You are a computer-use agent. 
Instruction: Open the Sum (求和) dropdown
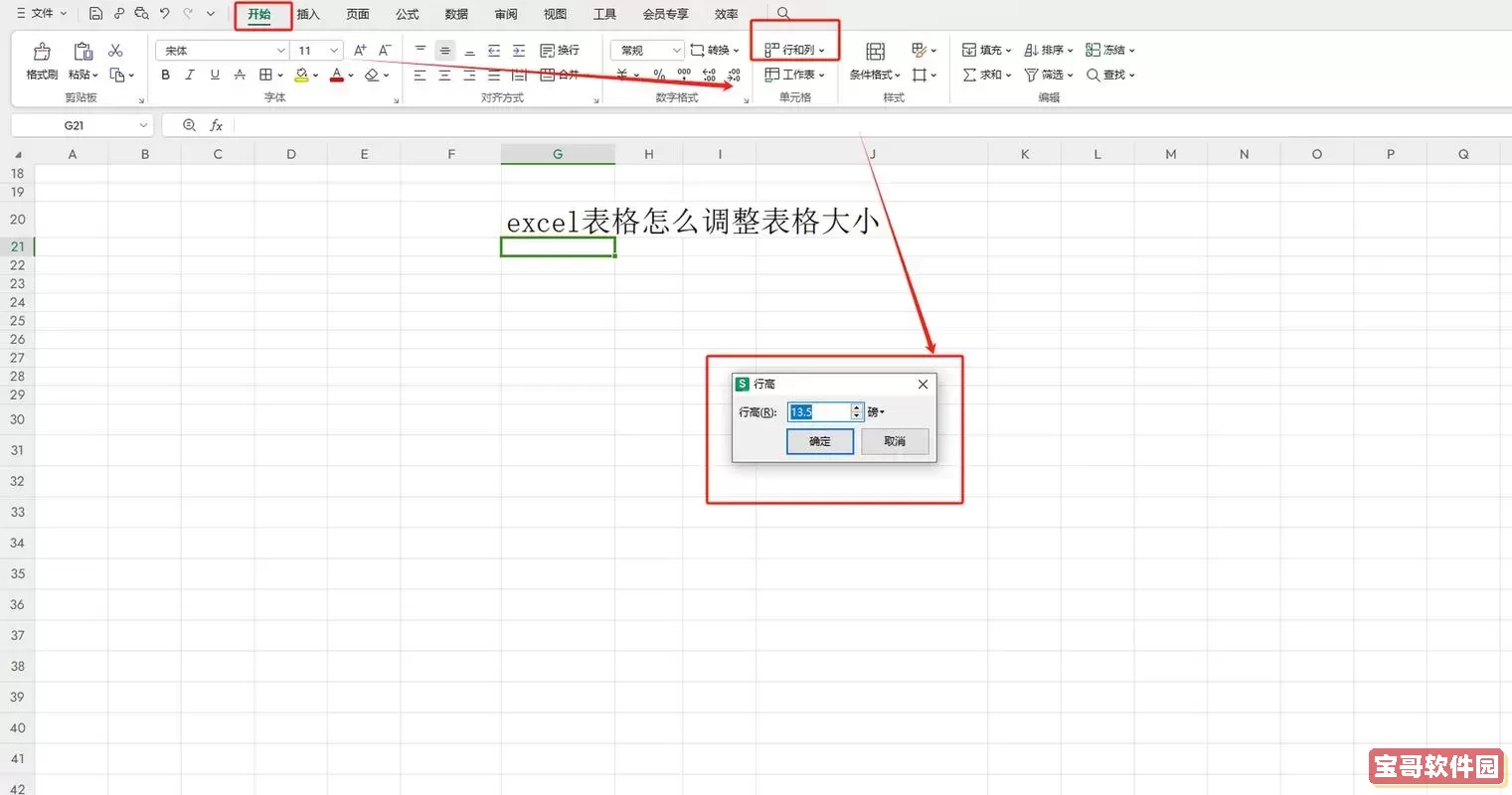tap(987, 75)
